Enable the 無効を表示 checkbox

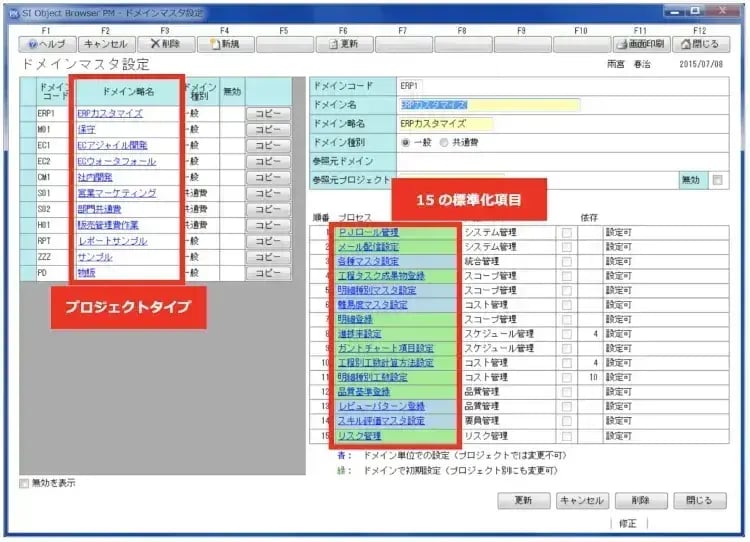pos(25,484)
